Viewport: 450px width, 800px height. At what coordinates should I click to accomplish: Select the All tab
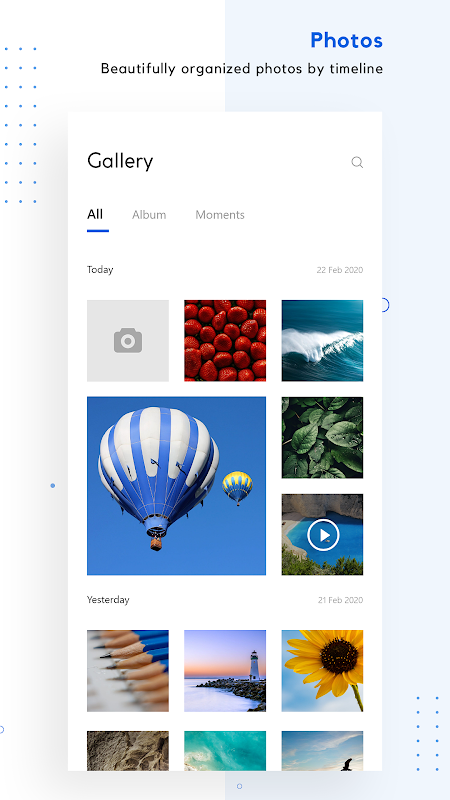95,214
